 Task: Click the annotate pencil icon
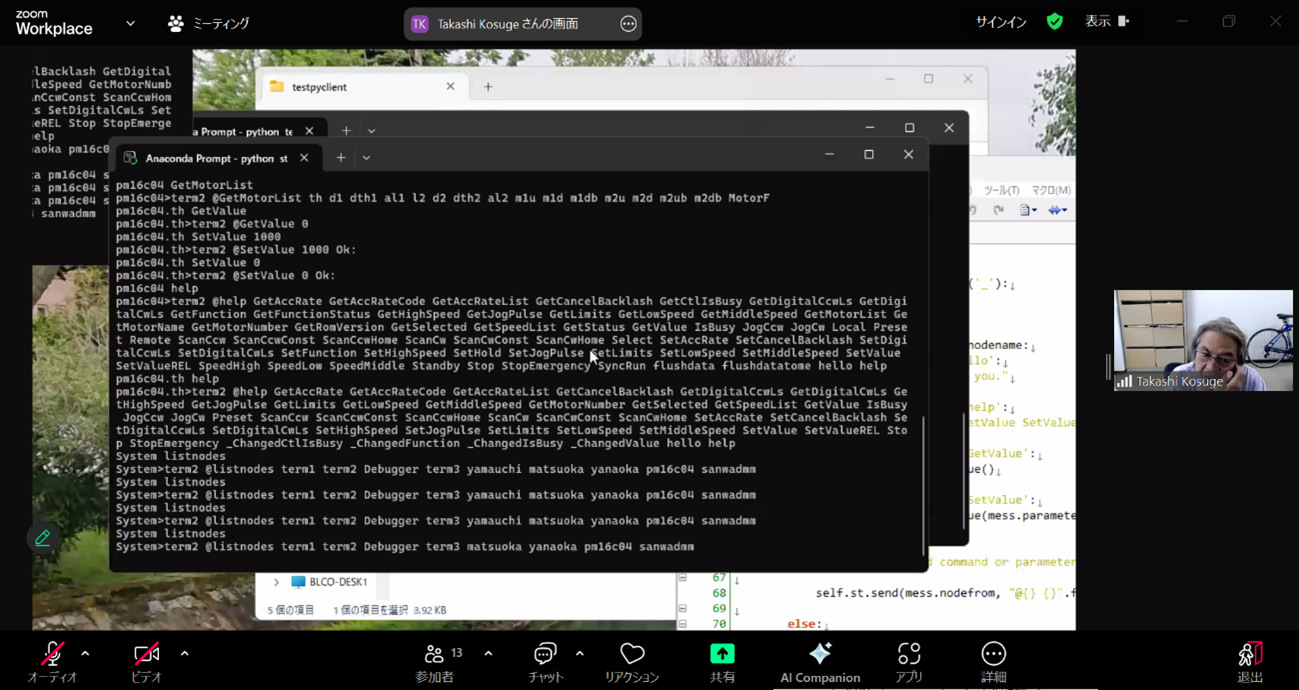click(43, 538)
